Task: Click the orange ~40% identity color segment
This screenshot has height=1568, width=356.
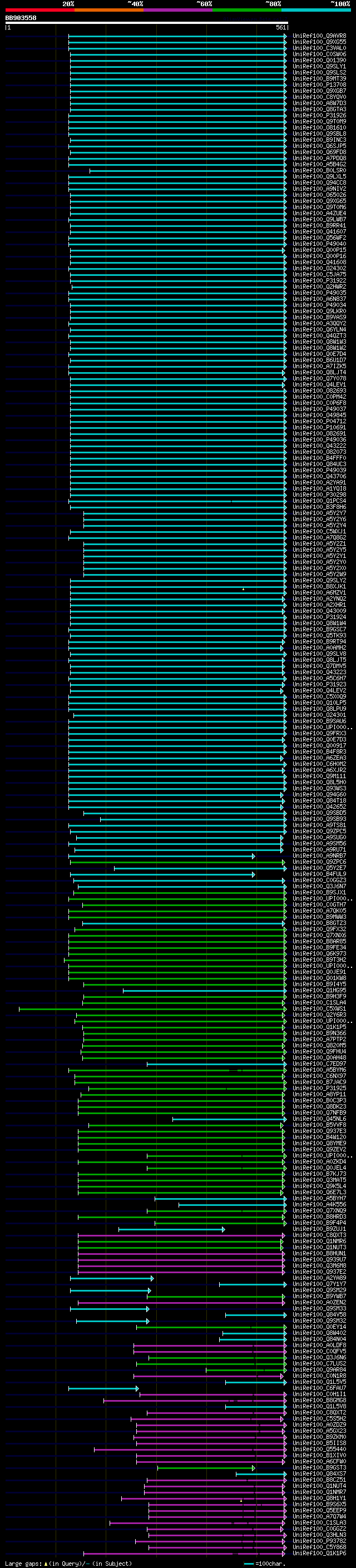Action: [109, 11]
